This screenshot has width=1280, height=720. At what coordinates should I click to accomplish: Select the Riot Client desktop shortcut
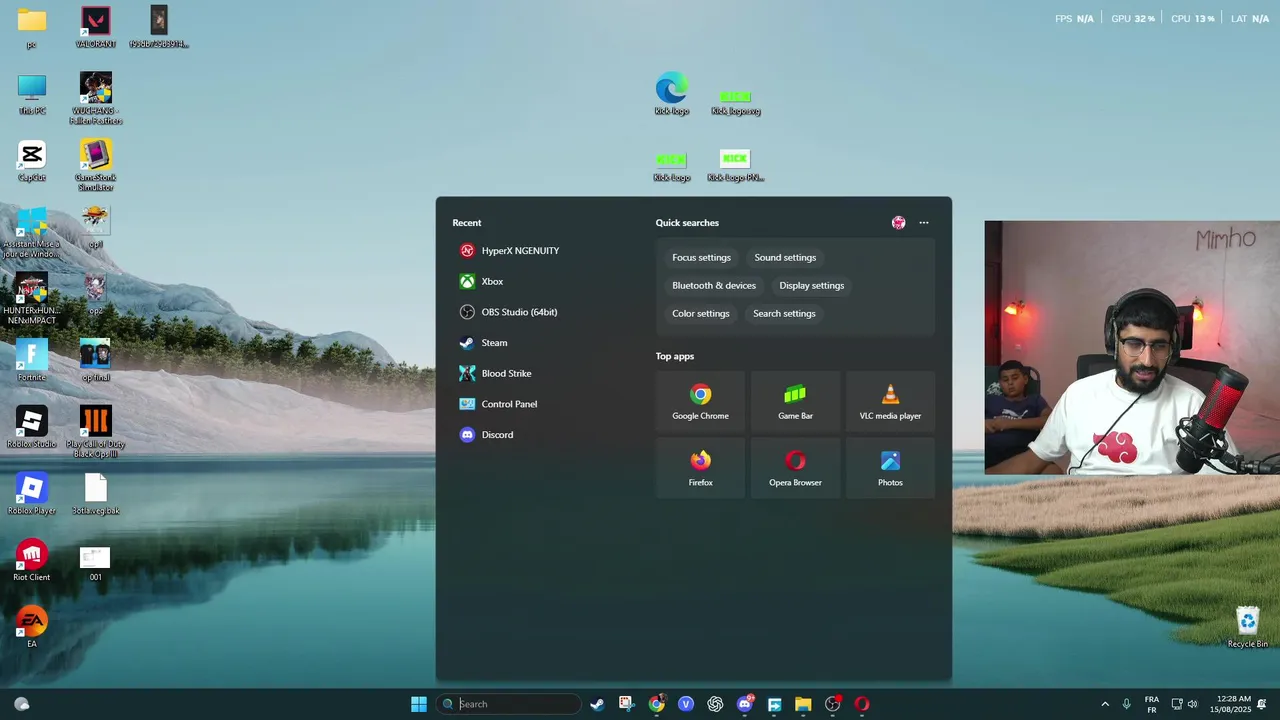click(32, 561)
